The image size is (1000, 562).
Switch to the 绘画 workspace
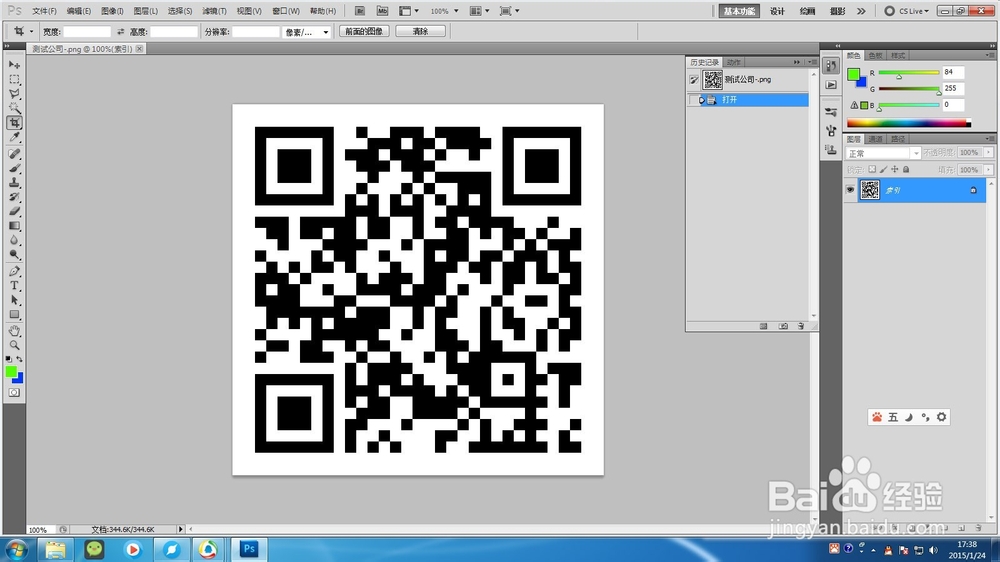point(807,11)
